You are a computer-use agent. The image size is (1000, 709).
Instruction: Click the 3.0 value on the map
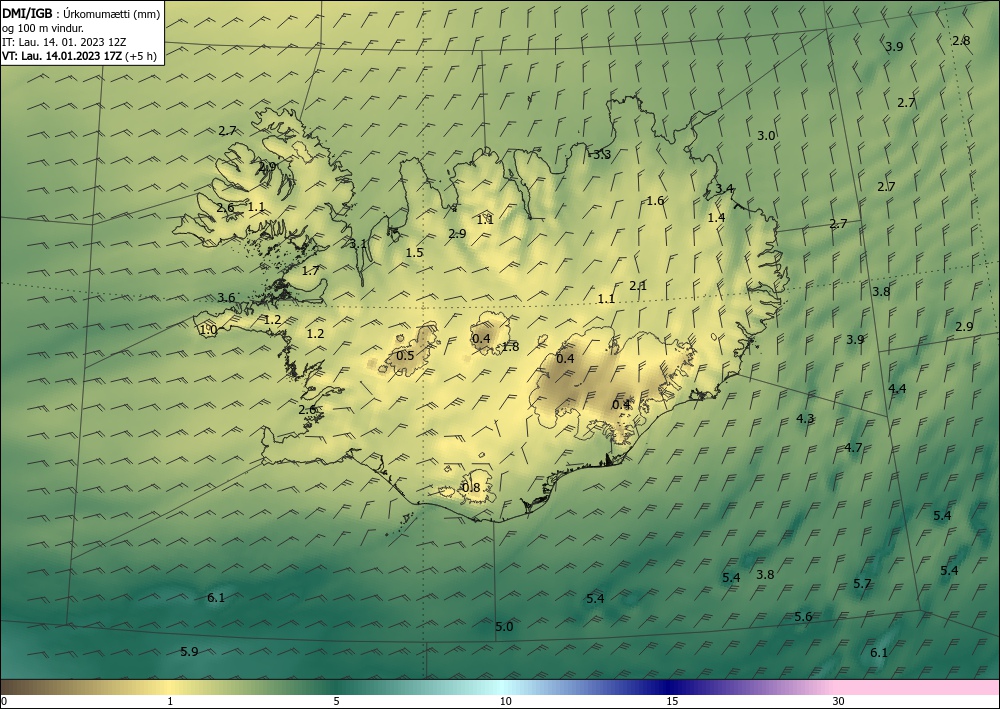coord(766,136)
